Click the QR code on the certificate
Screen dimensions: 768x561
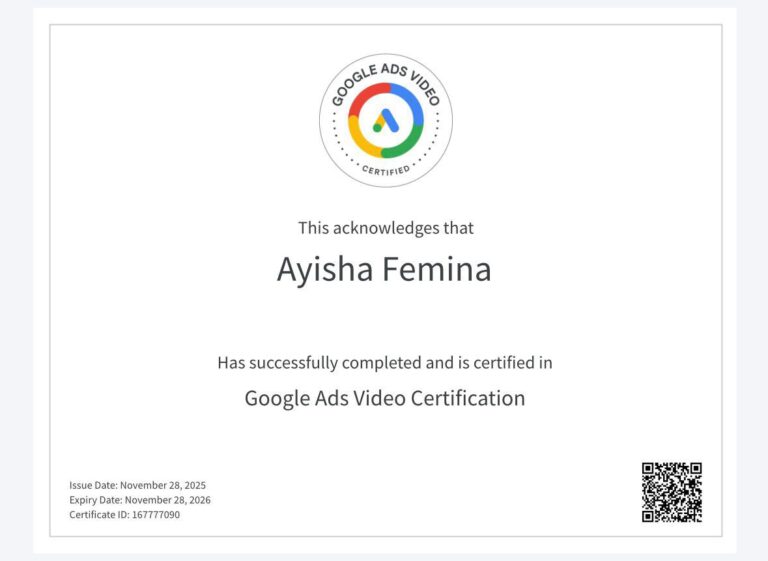(671, 492)
